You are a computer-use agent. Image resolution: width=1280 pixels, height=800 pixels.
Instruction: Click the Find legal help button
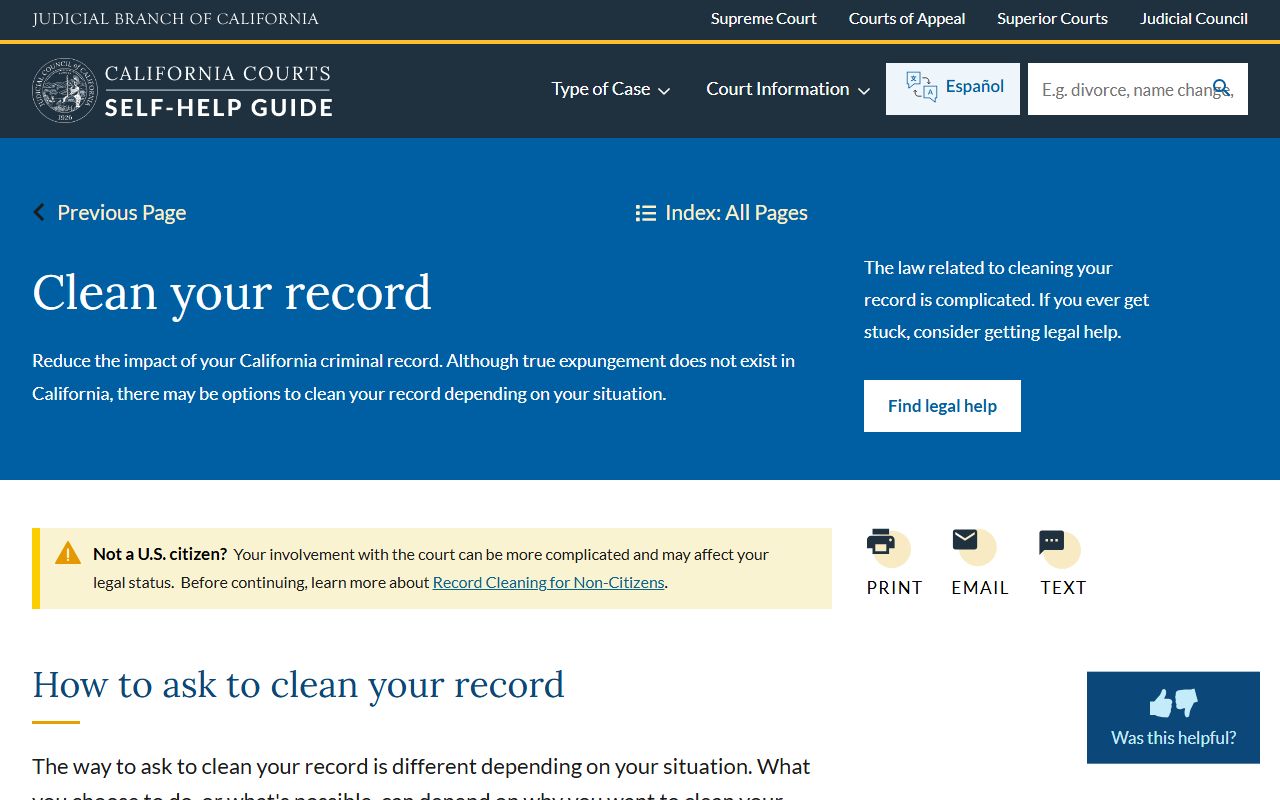click(942, 406)
